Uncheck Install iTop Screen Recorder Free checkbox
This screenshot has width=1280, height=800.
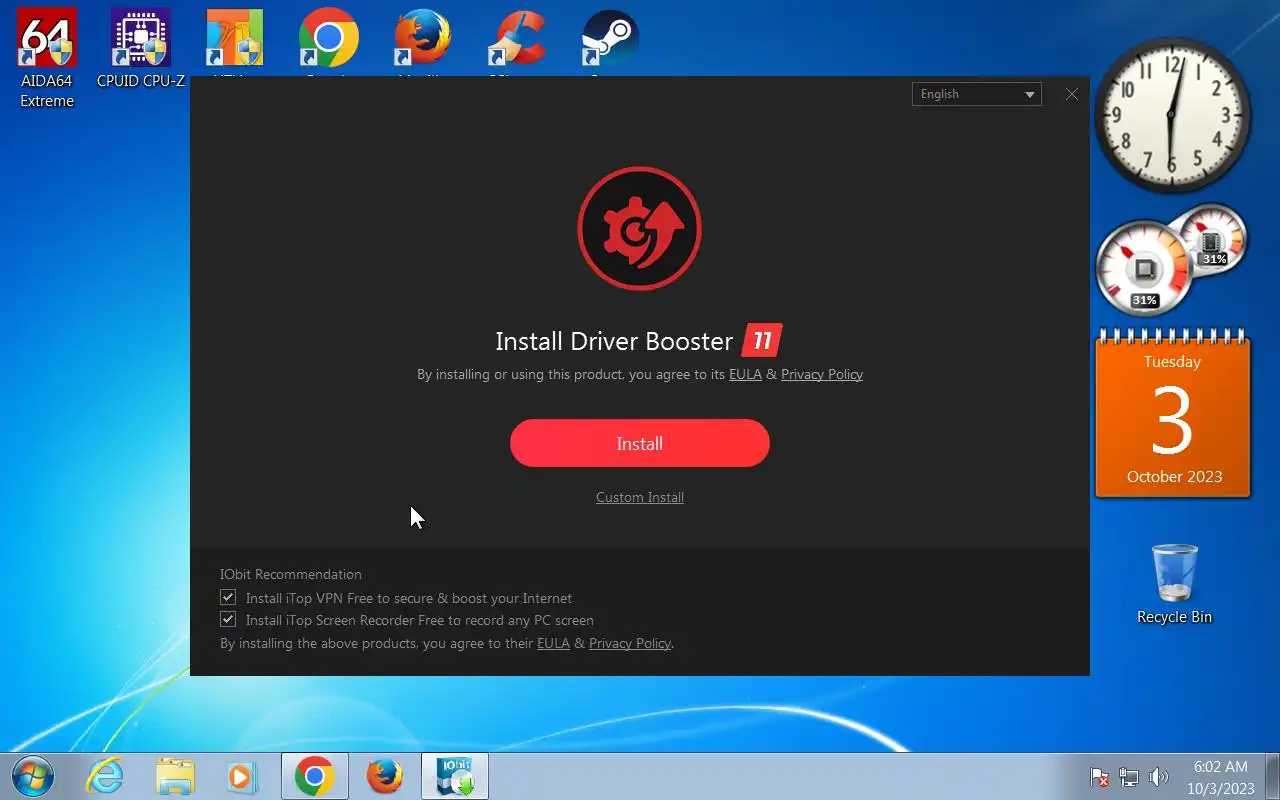pyautogui.click(x=228, y=619)
